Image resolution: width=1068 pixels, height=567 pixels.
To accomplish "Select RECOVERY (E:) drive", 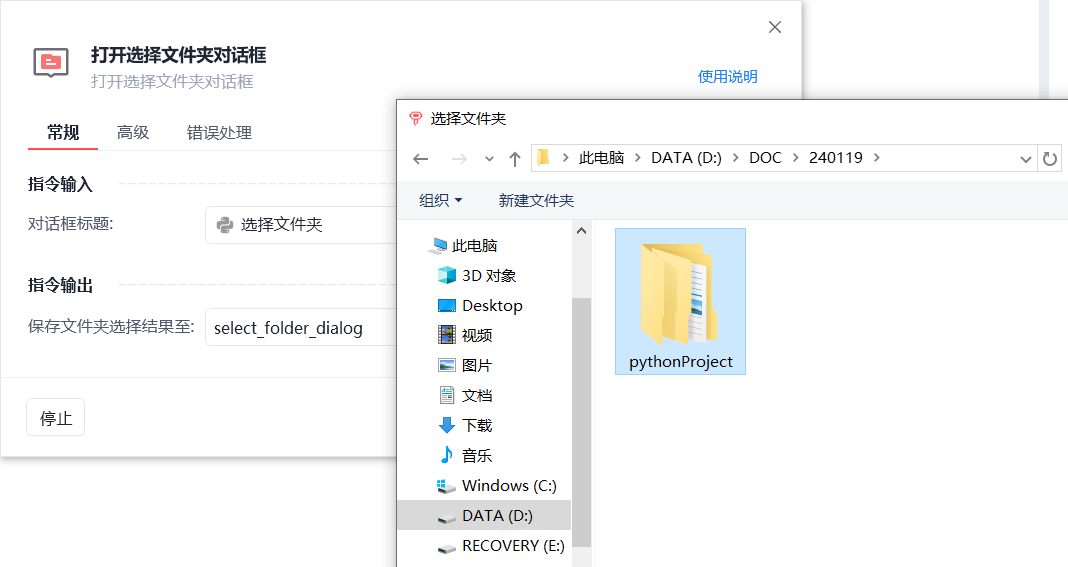I will pos(501,545).
